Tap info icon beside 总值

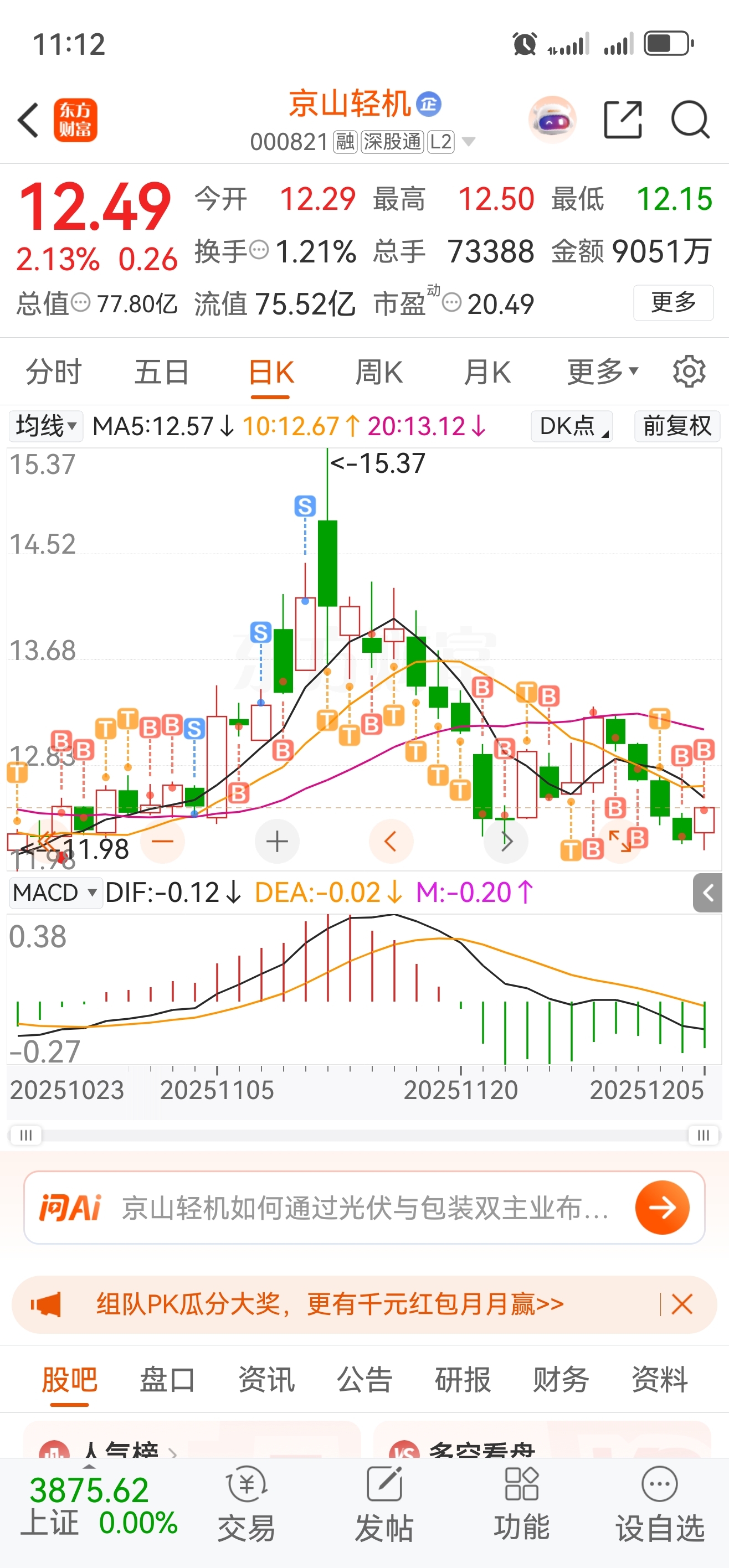80,302
